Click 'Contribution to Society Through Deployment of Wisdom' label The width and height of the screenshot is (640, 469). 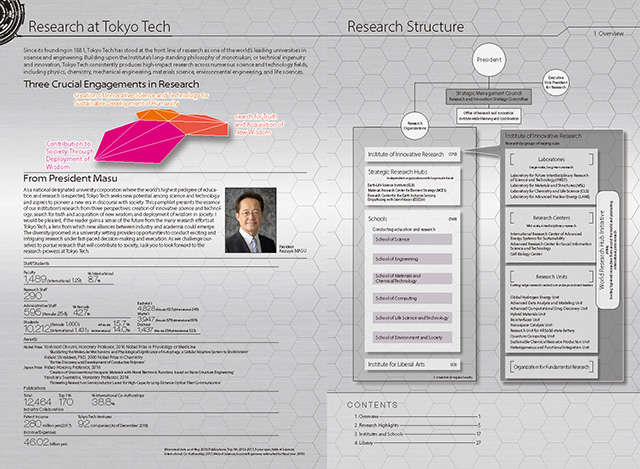(x=70, y=155)
